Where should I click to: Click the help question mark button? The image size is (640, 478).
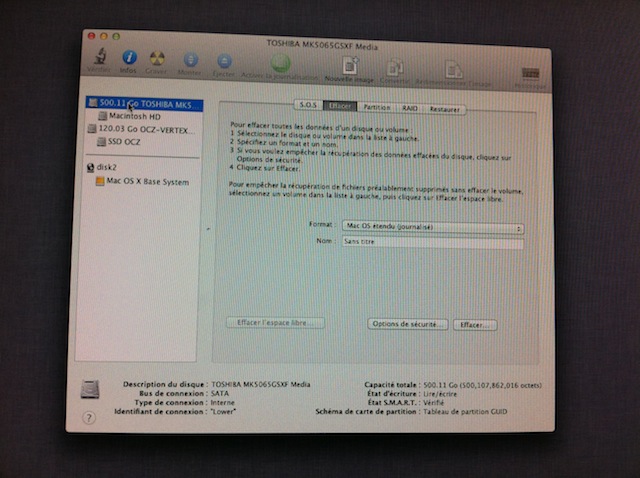(89, 418)
